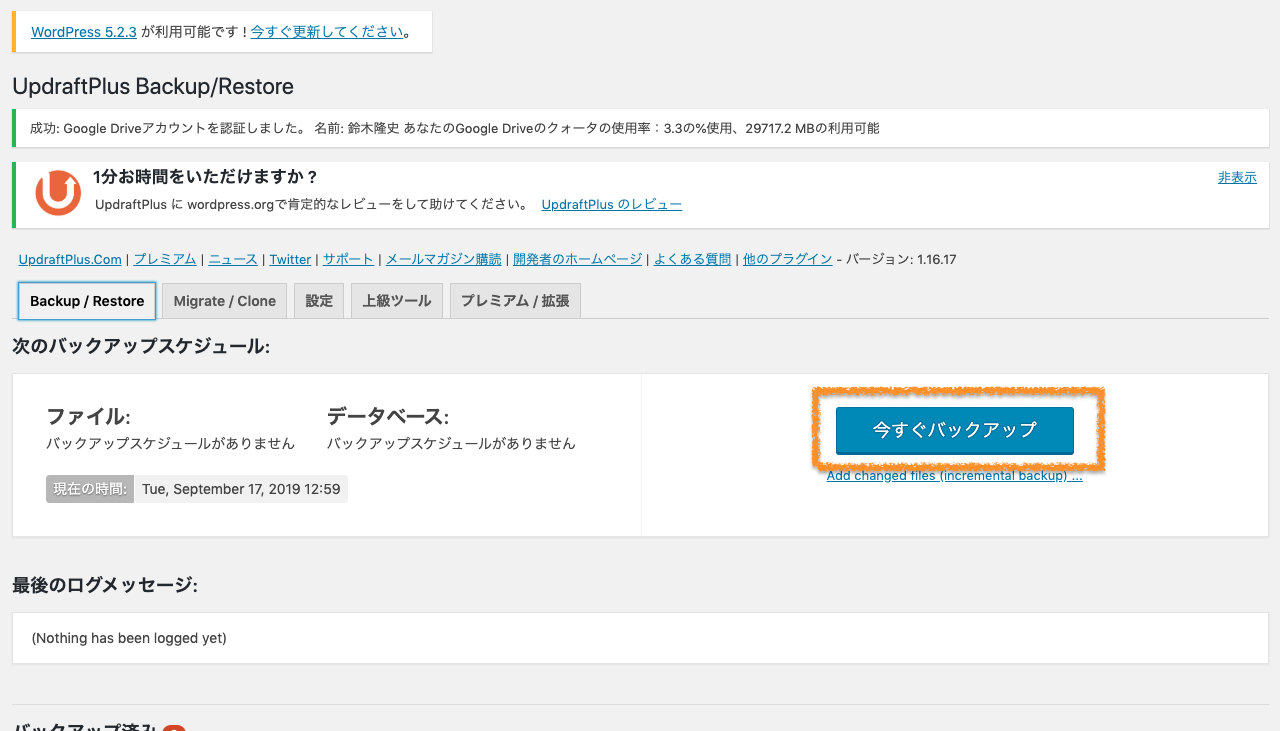The height and width of the screenshot is (731, 1280).
Task: Click the 現在の時間 label
Action: click(x=90, y=489)
